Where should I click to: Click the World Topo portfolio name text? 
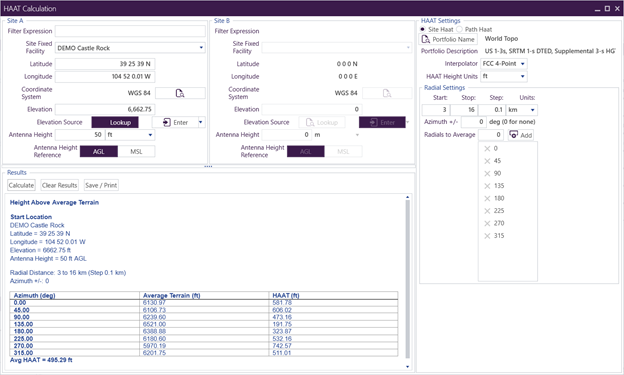(501, 39)
